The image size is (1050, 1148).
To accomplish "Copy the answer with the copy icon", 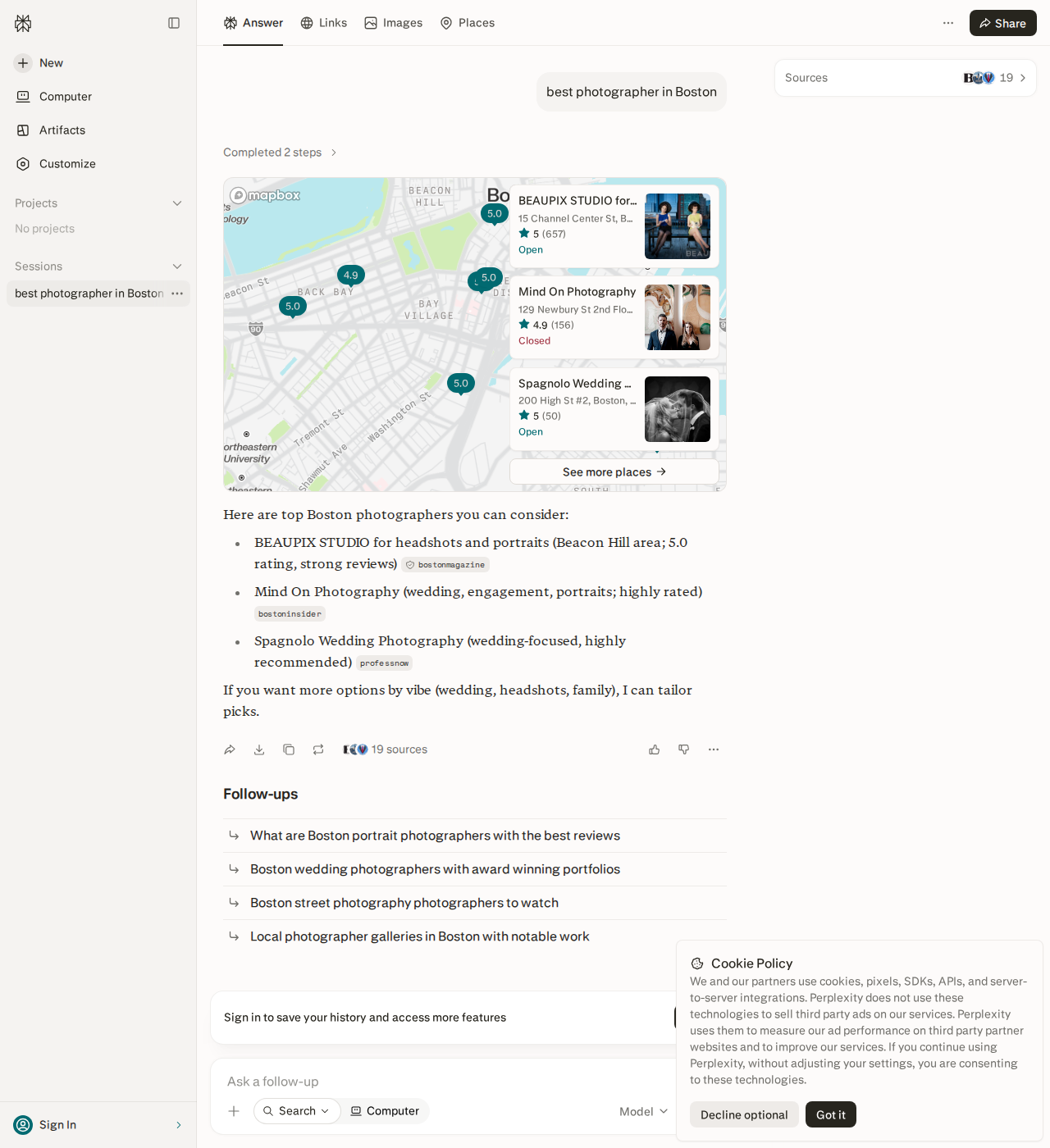I will tap(289, 749).
